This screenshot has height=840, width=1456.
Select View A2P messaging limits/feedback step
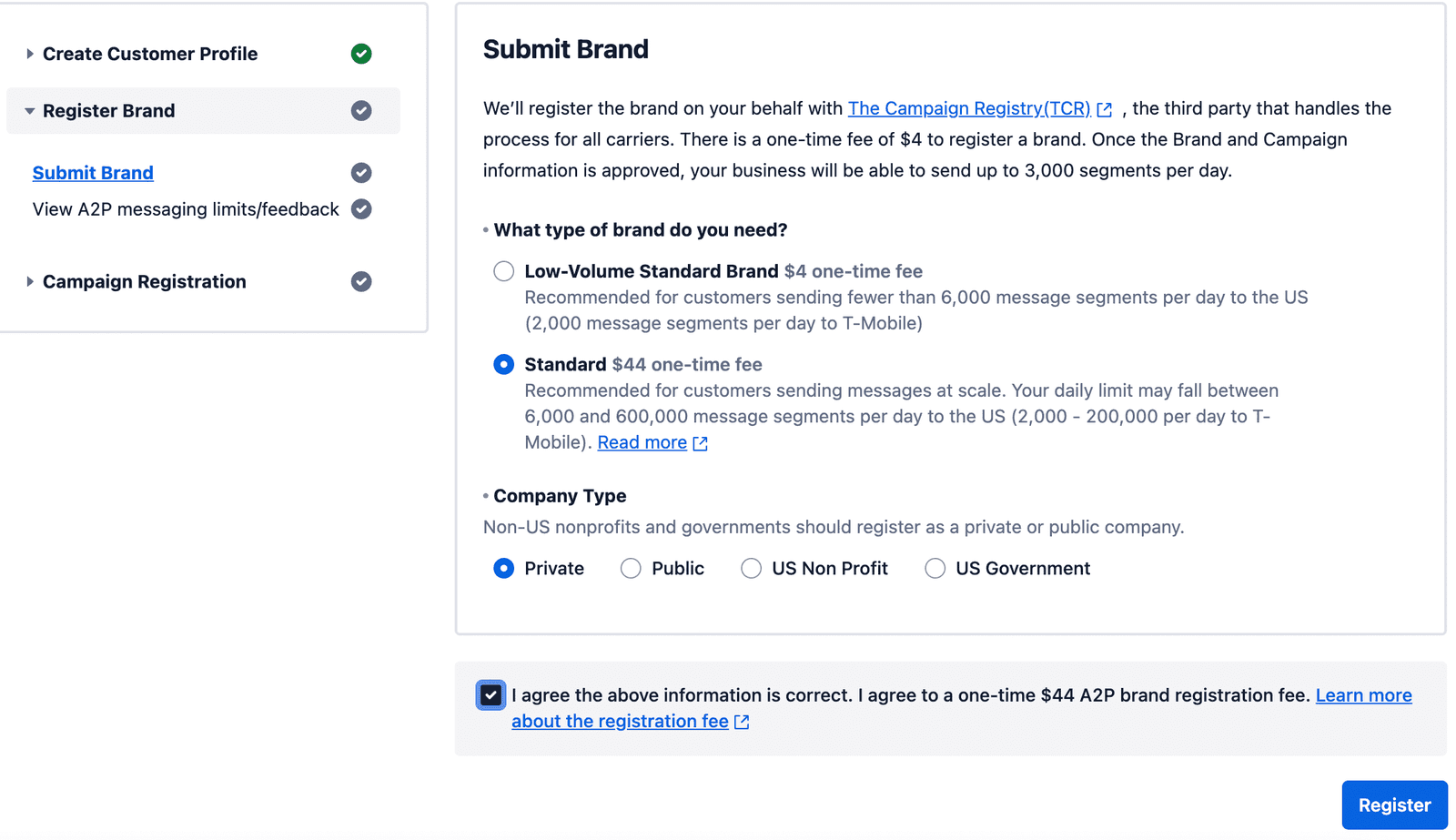point(185,208)
